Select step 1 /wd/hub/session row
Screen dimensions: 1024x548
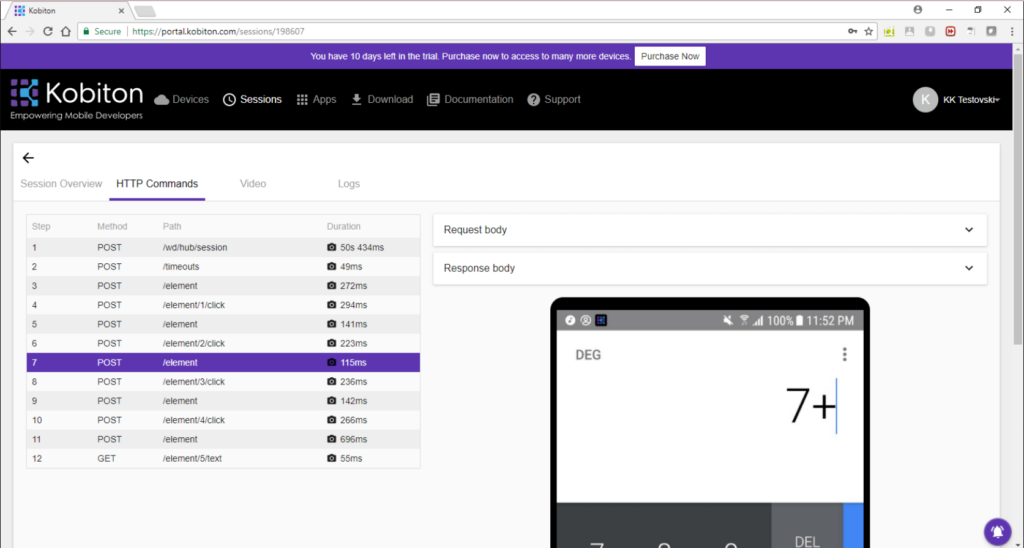coord(223,248)
